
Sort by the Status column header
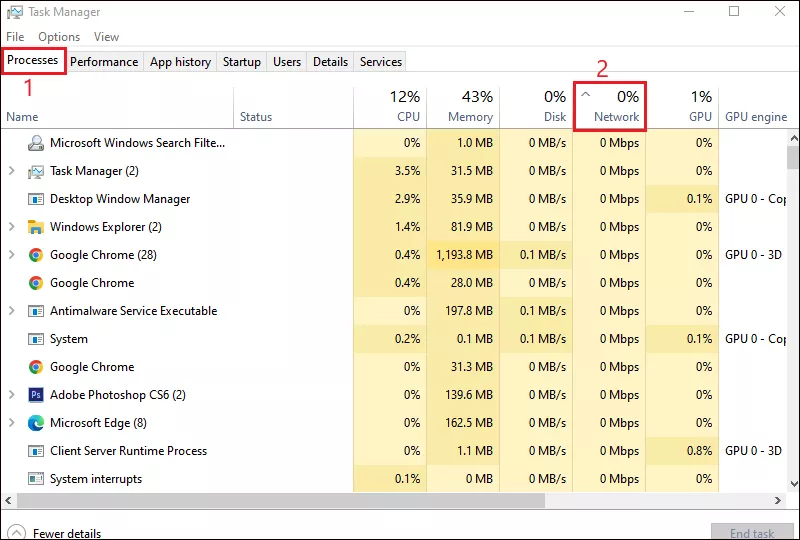pos(293,108)
